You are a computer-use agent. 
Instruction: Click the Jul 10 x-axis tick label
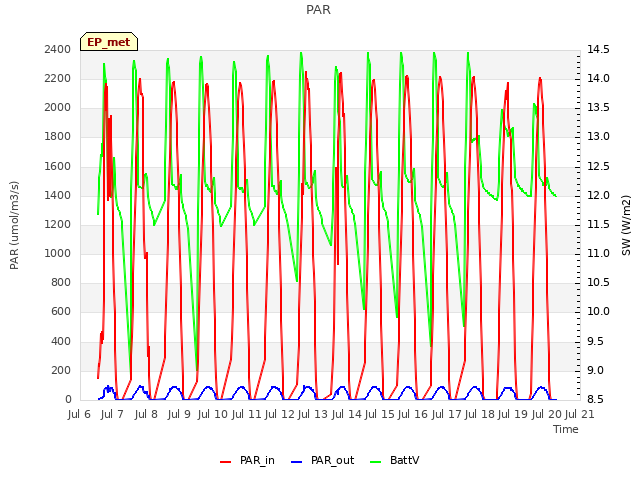[213, 415]
